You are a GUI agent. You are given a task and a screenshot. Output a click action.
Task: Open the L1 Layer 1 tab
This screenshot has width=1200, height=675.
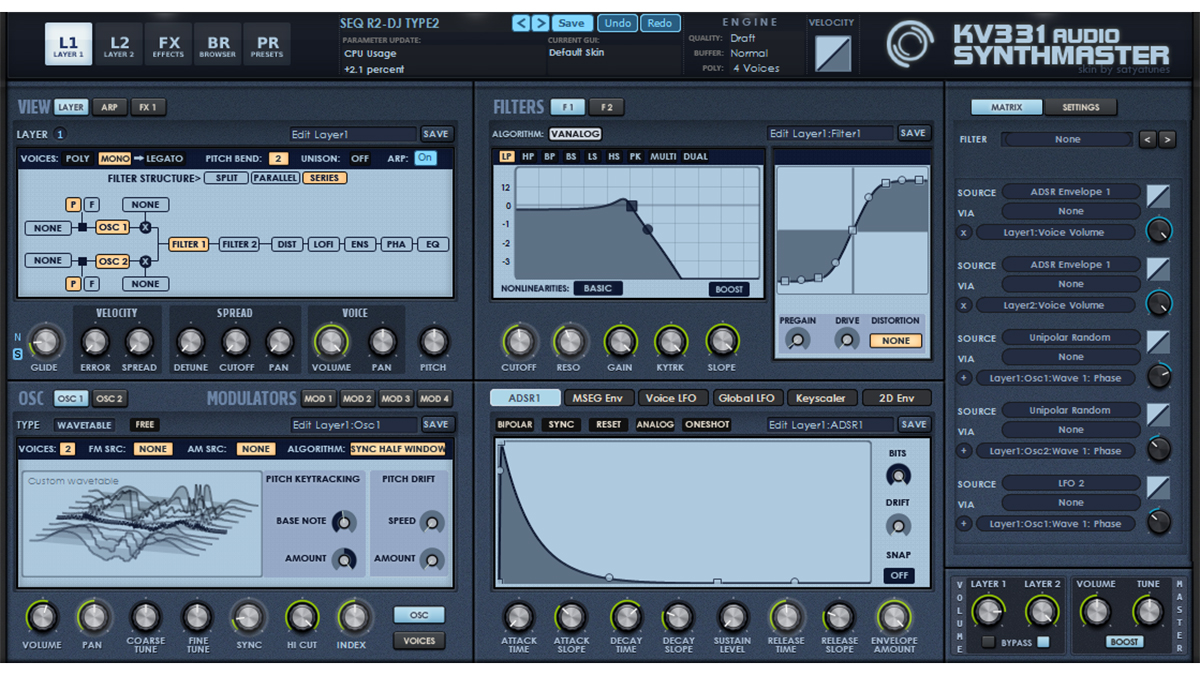coord(68,44)
